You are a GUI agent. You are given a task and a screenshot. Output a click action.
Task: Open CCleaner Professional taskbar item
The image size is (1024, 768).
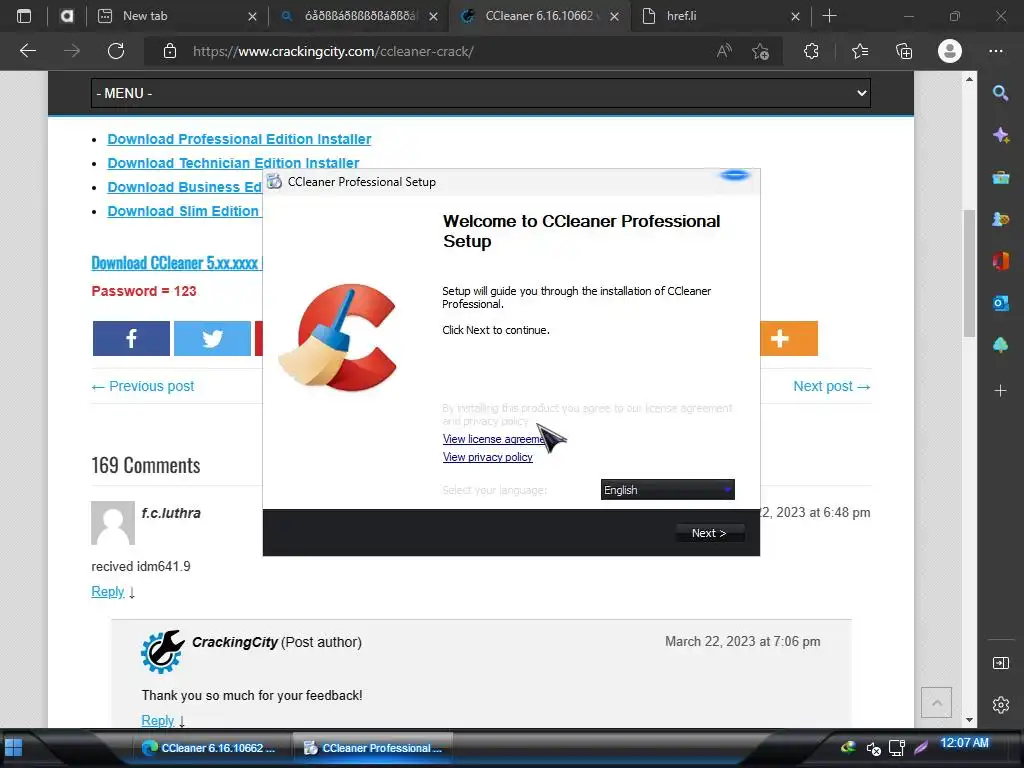tap(372, 748)
